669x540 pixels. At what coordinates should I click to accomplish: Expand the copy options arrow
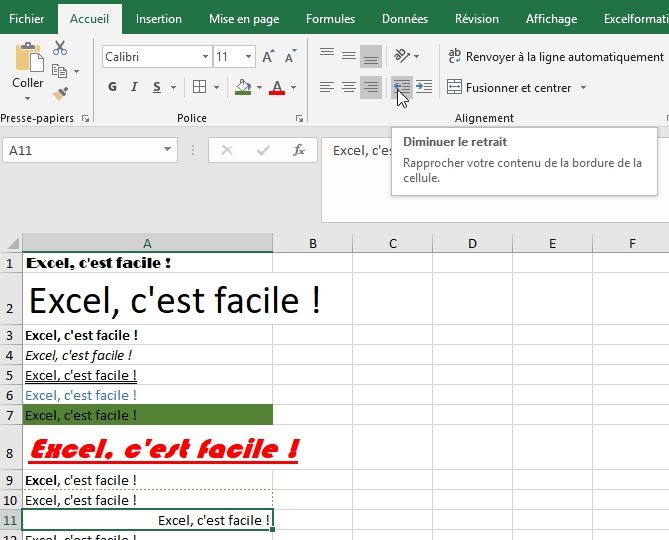(x=76, y=71)
